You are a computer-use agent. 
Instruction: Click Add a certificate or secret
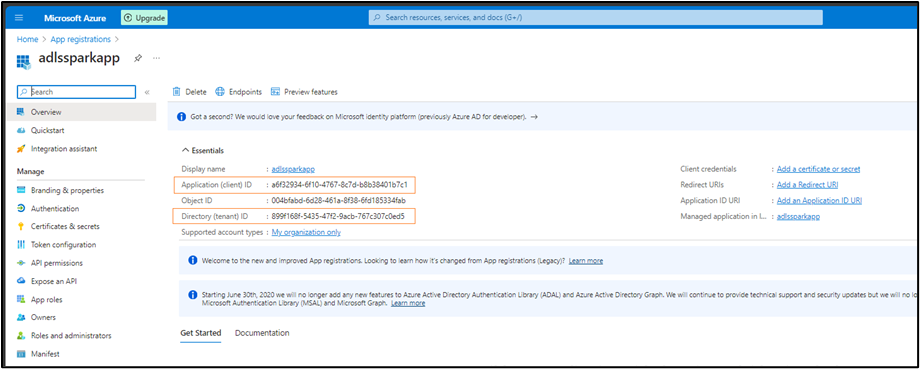(818, 169)
